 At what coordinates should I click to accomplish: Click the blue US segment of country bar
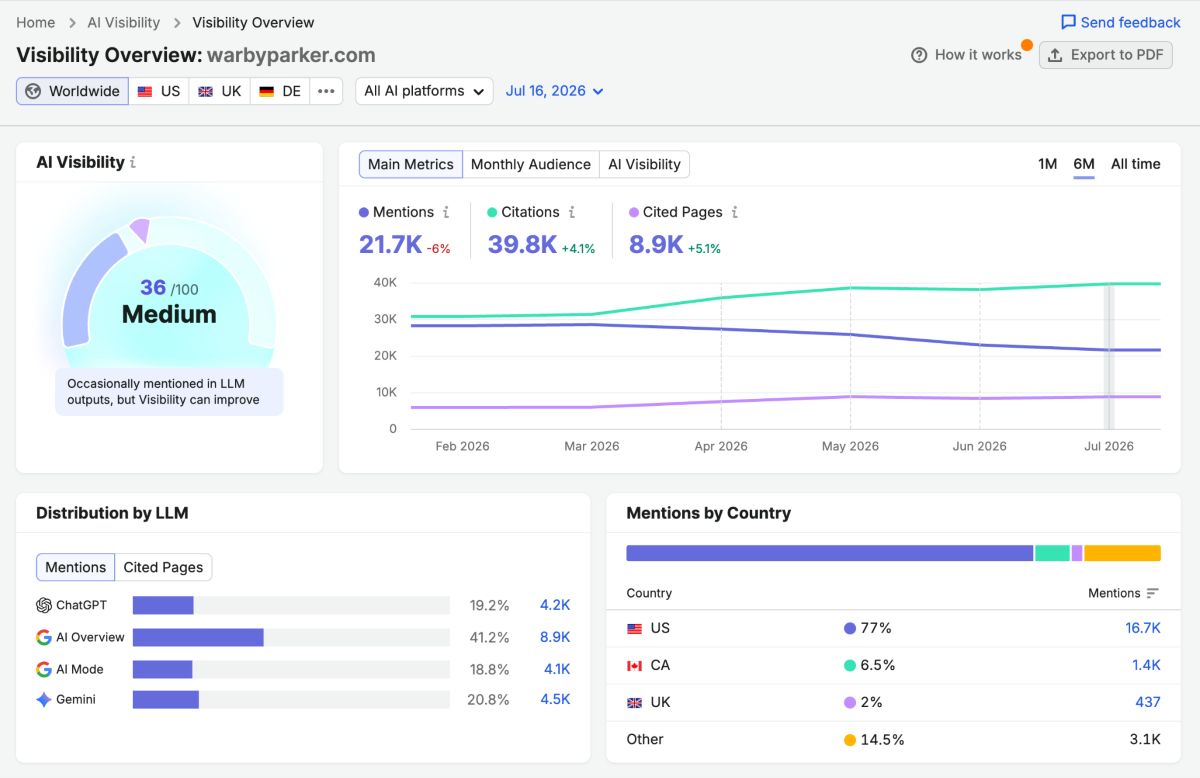click(x=830, y=553)
